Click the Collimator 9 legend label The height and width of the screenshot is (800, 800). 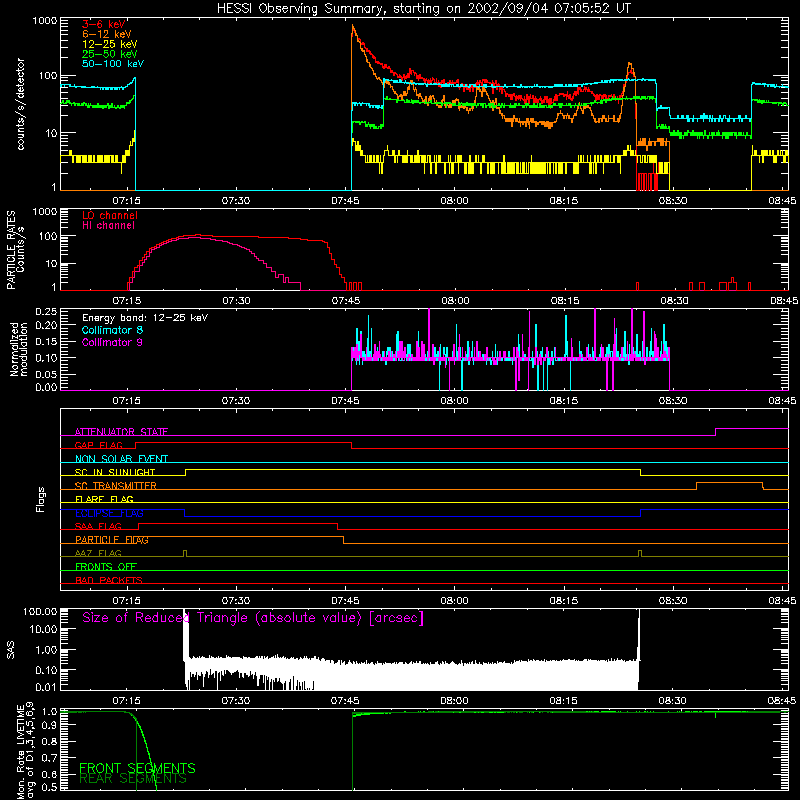[112, 342]
